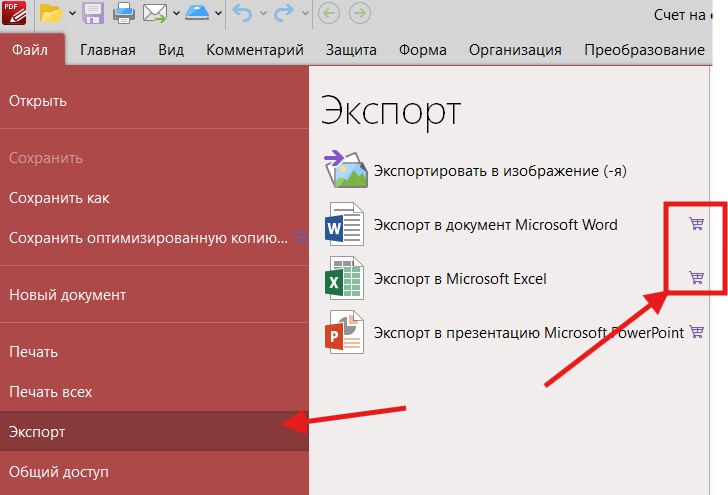Click the save floppy disk icon

93,14
